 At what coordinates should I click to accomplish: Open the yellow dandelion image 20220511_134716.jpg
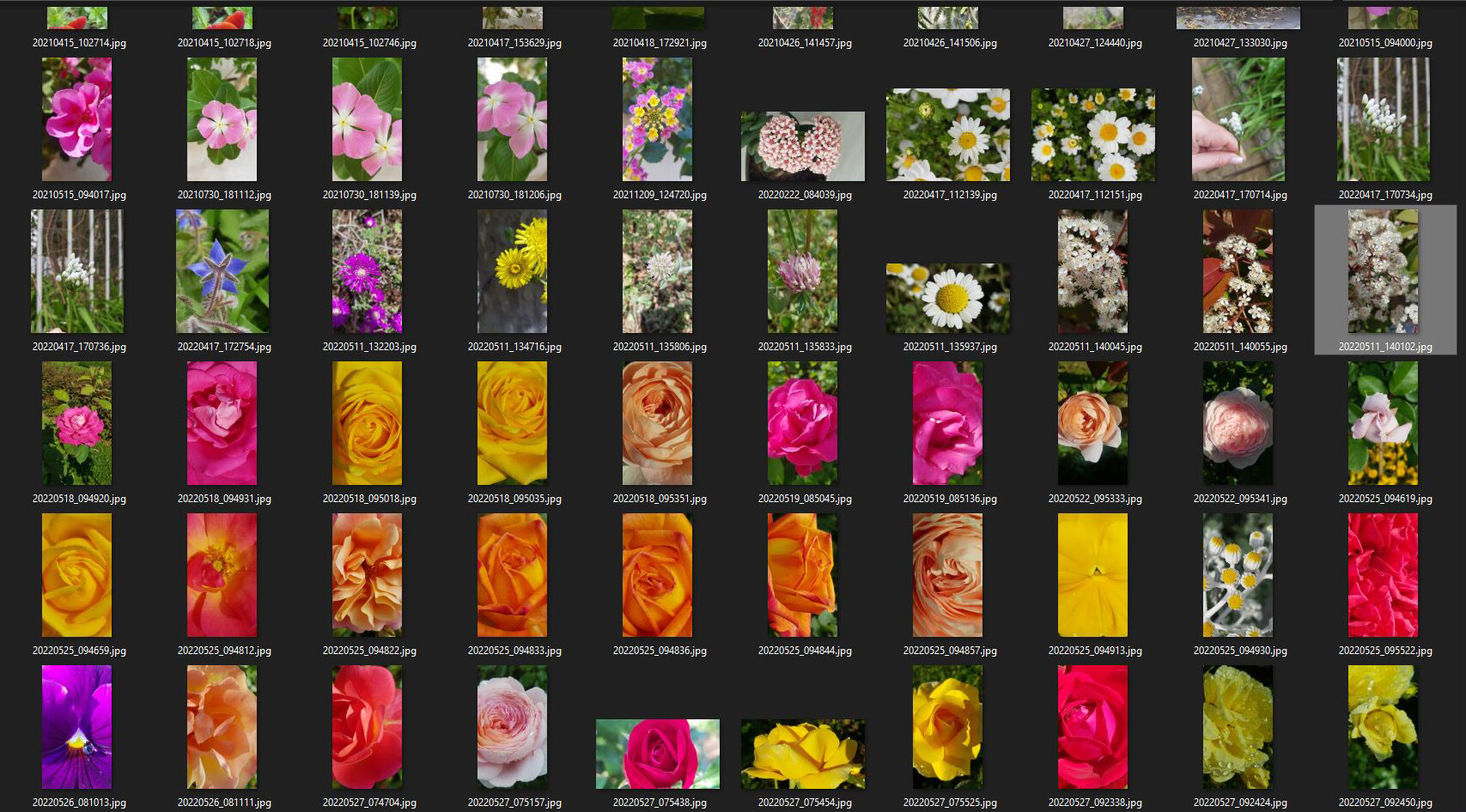pyautogui.click(x=512, y=271)
